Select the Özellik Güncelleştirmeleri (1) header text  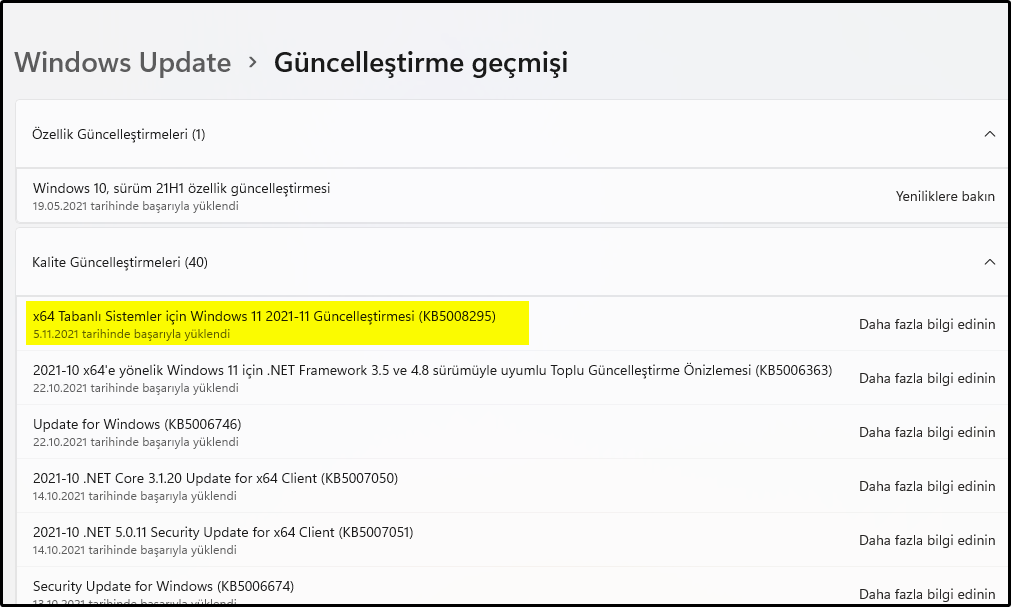[x=119, y=134]
